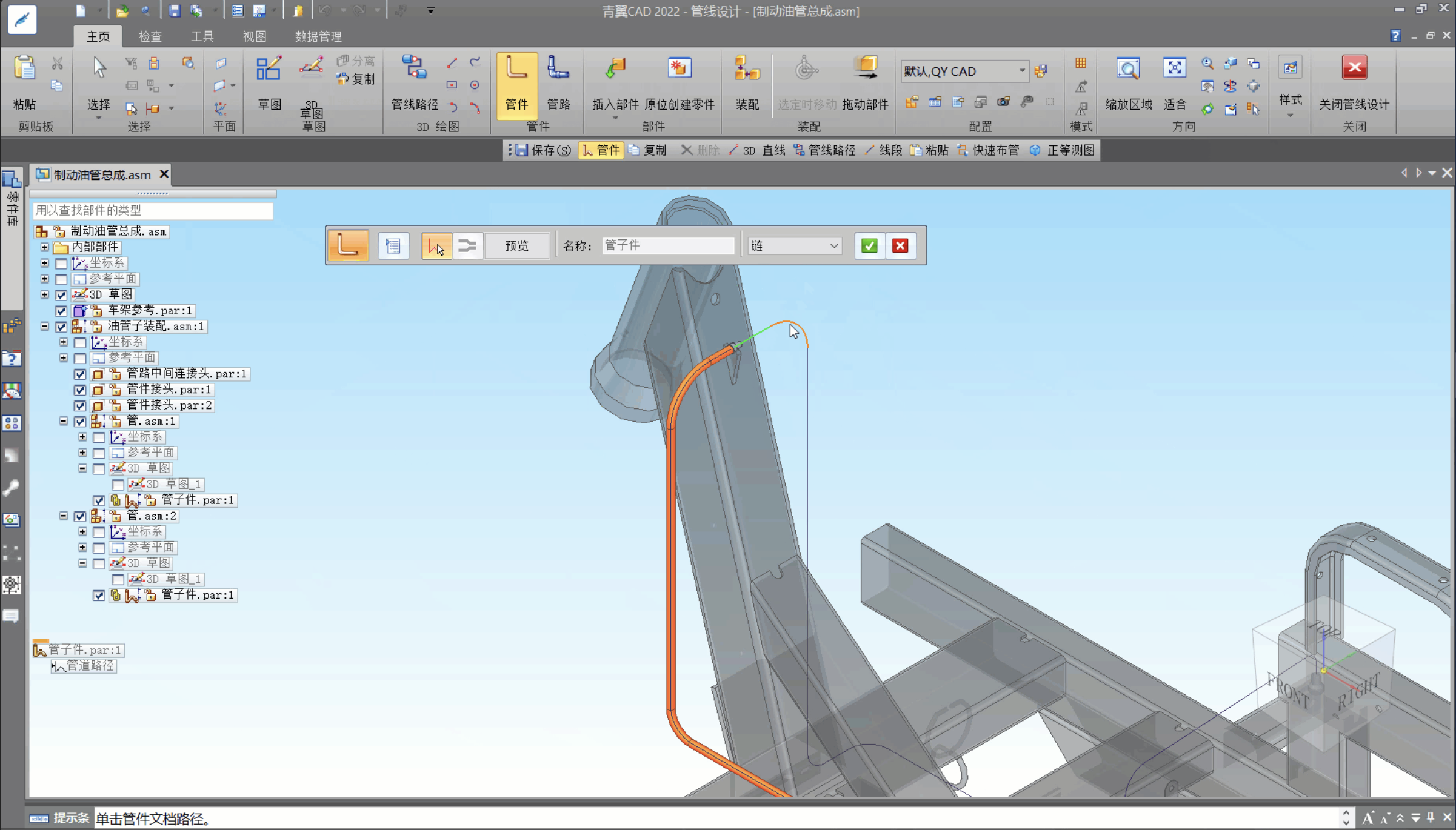Collapse 管.asm:2 tree node
The image size is (1456, 830).
click(64, 516)
